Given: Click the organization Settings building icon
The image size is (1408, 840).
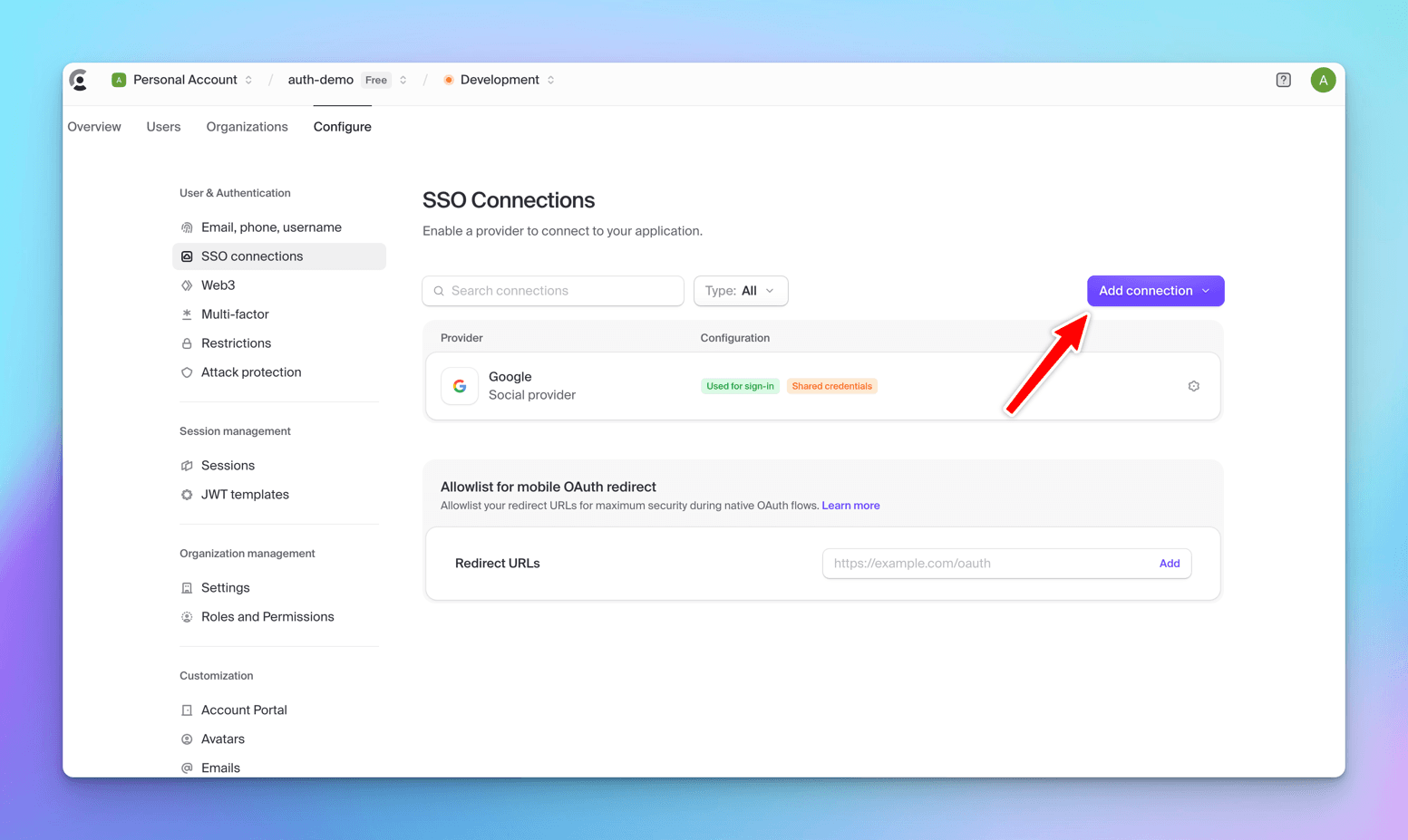Looking at the screenshot, I should coord(187,588).
